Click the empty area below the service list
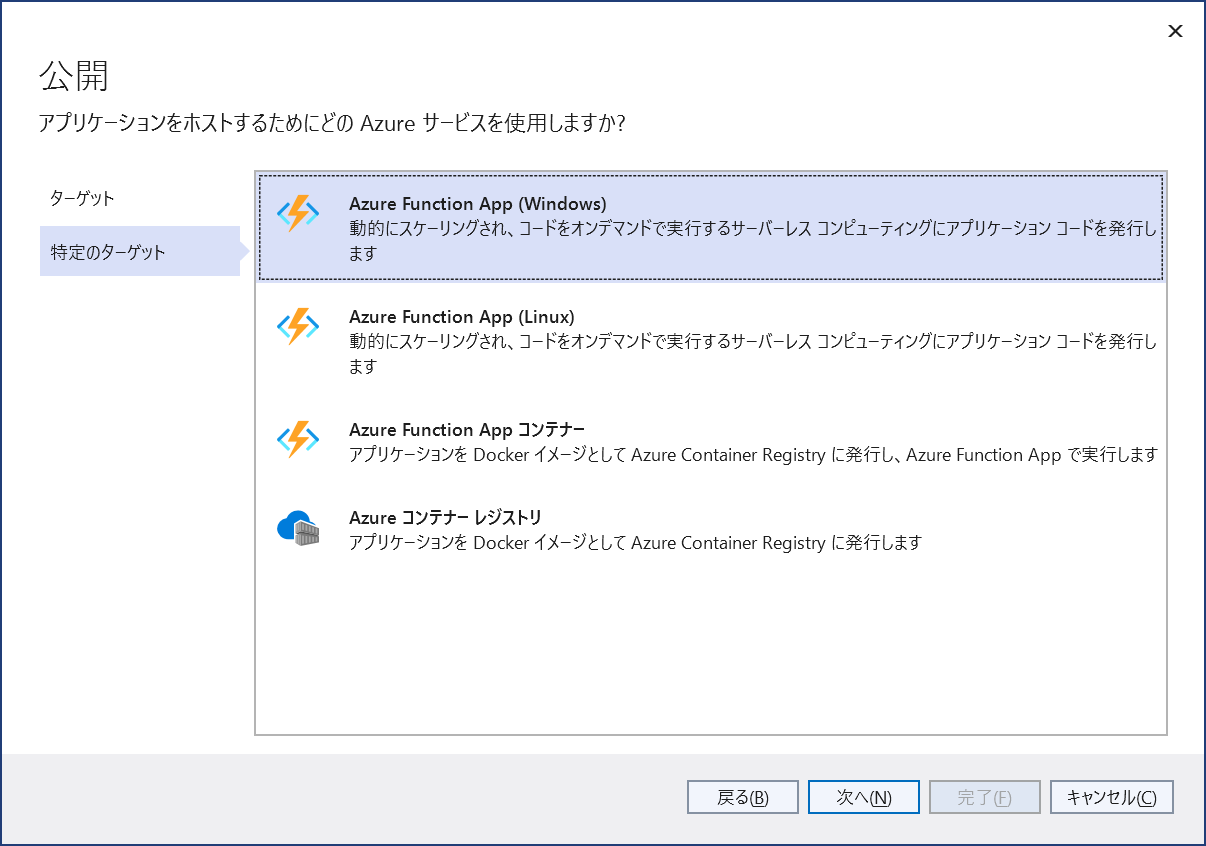The height and width of the screenshot is (846, 1206). 710,650
